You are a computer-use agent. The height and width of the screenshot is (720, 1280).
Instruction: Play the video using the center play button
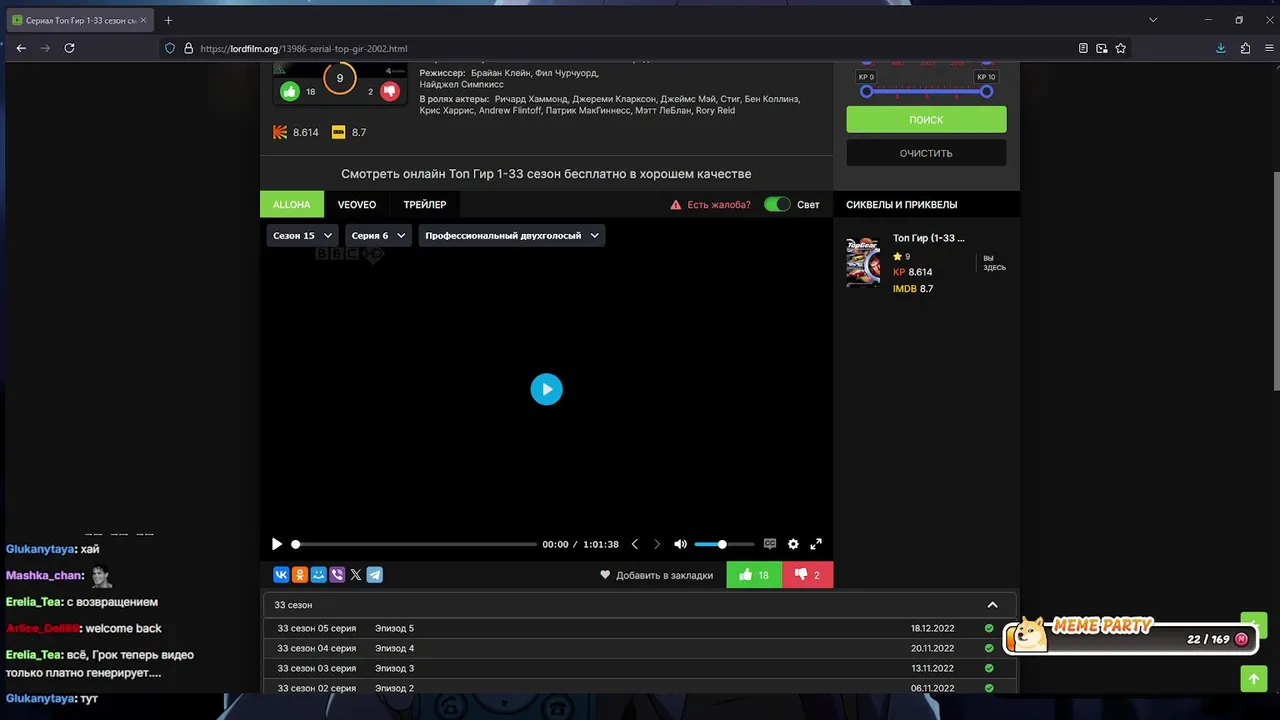(546, 389)
